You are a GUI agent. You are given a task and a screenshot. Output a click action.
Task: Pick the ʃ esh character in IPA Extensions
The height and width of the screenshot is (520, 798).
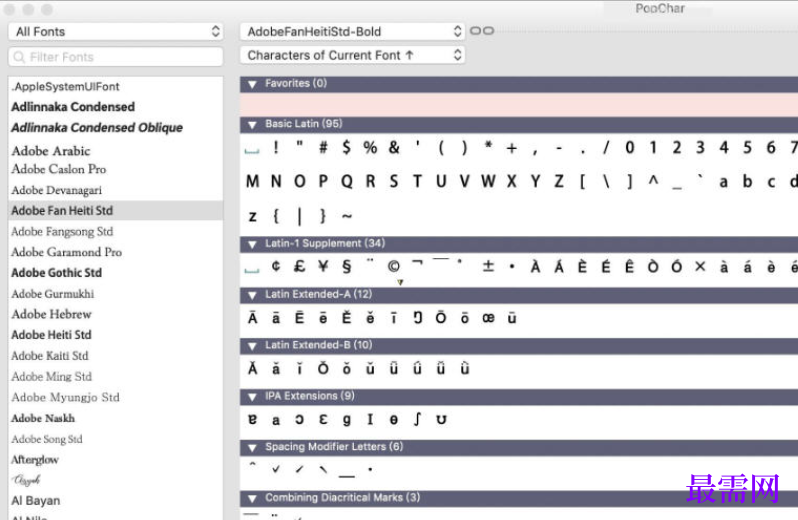[x=417, y=419]
